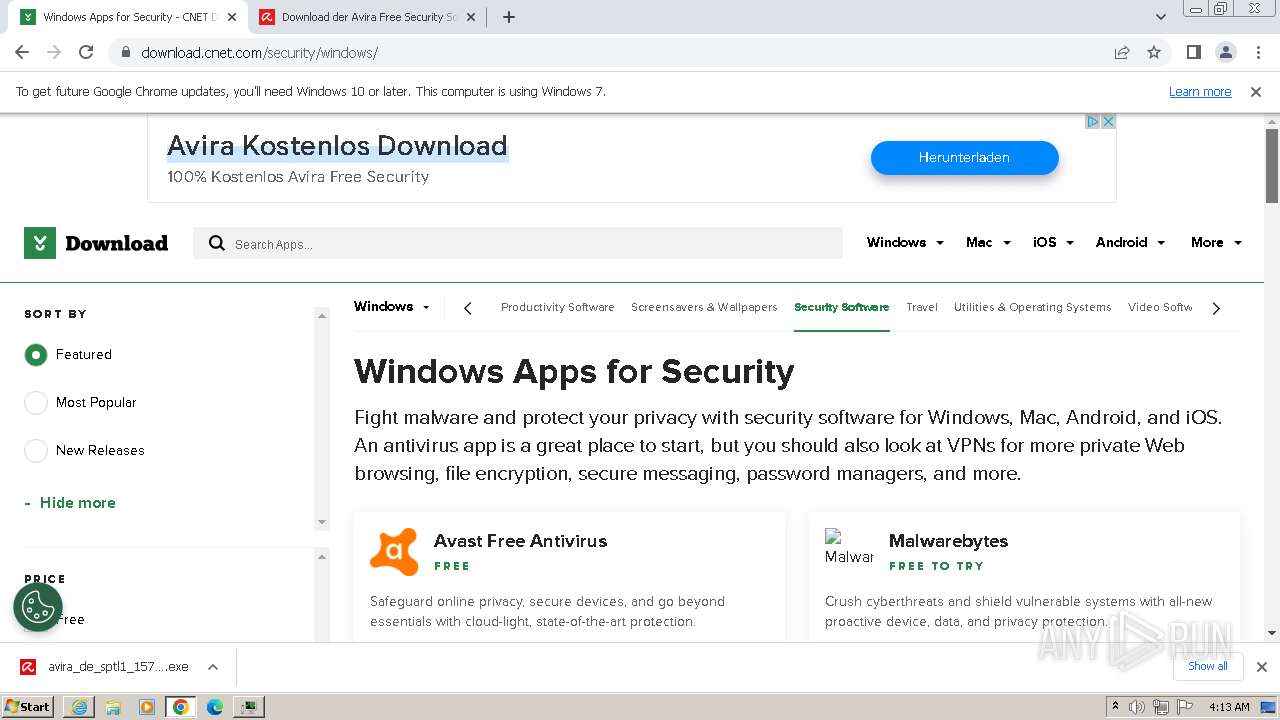Open the media player taskbar icon
The image size is (1280, 720).
coord(147,707)
